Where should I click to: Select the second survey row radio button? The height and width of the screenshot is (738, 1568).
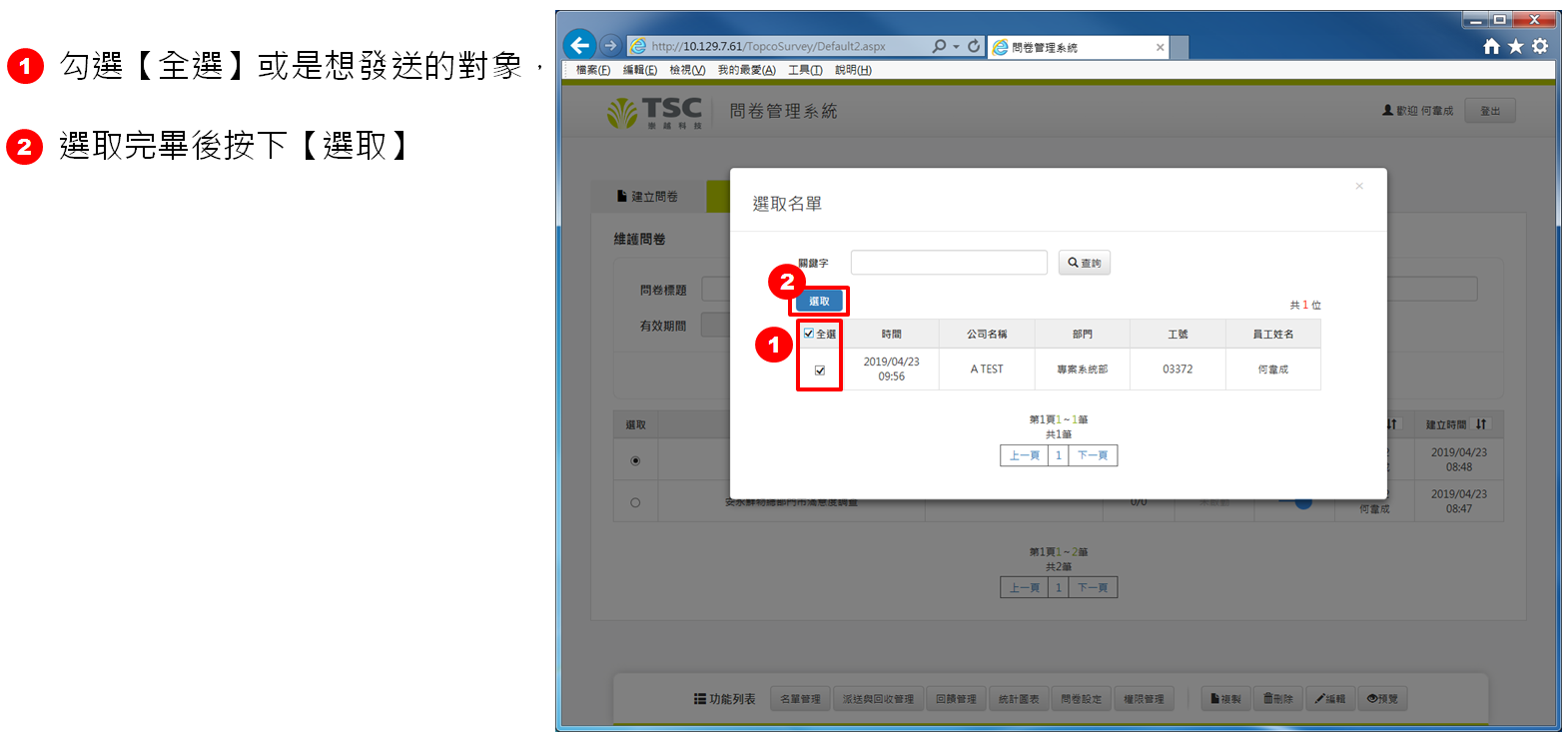(635, 502)
